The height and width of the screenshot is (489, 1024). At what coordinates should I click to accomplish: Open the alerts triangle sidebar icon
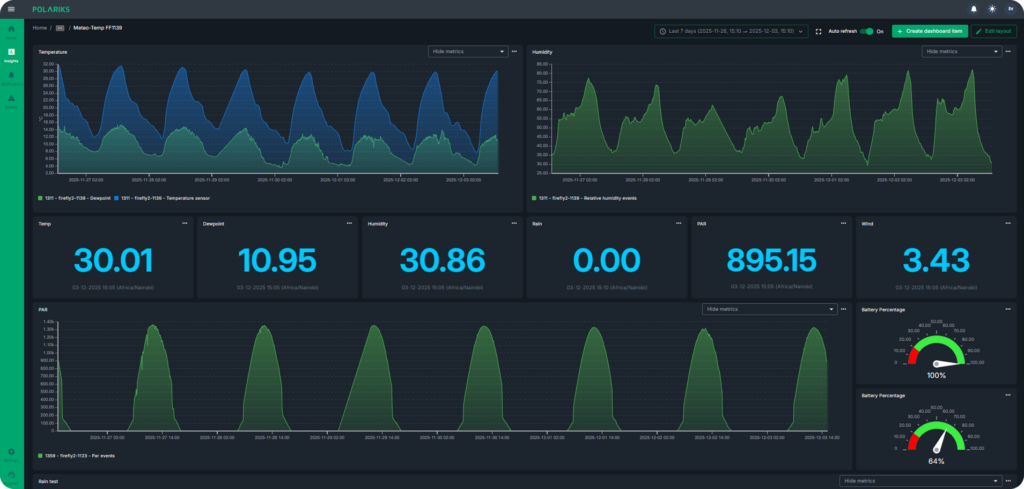tap(11, 99)
